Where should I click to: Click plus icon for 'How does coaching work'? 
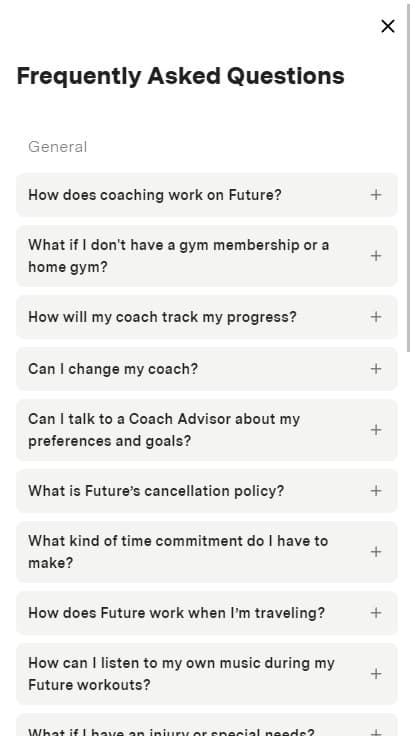pos(376,195)
